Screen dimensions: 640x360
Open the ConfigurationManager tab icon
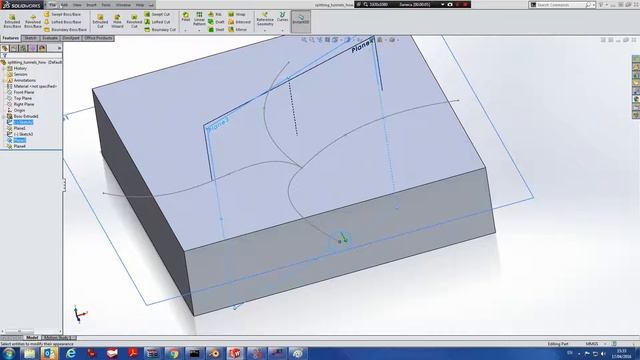[24, 48]
